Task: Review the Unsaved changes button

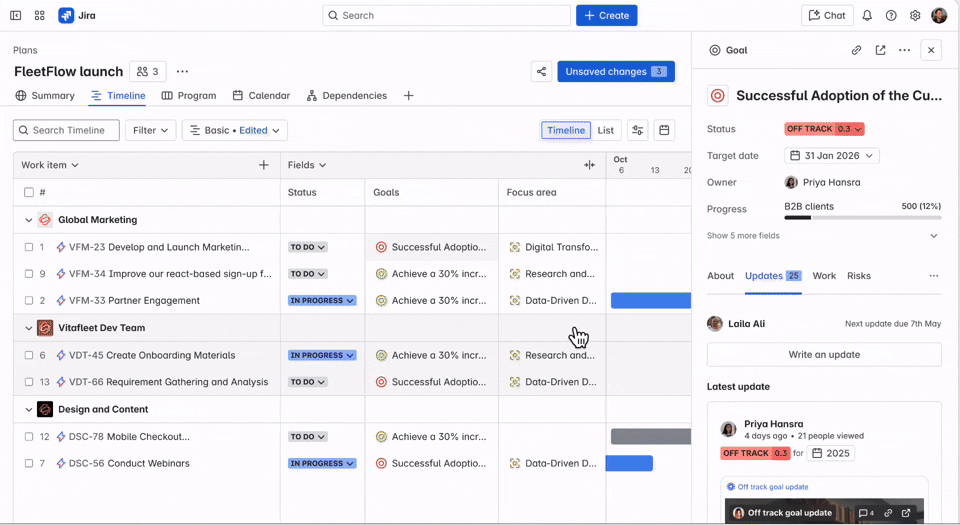Action: pos(616,72)
